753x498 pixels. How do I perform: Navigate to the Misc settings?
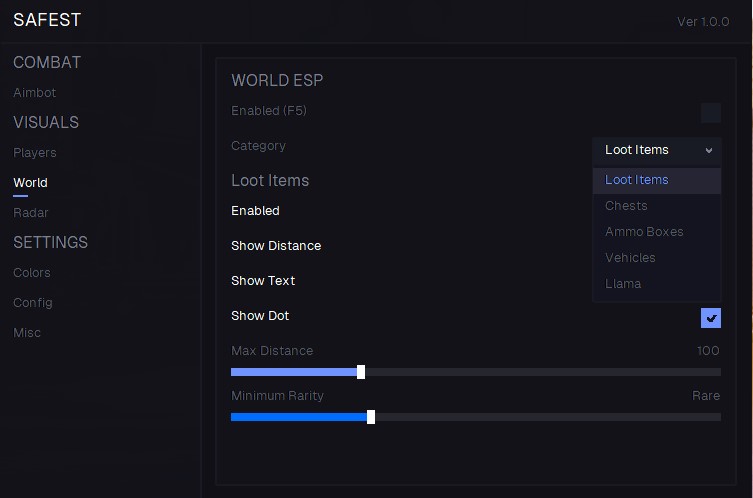[27, 333]
